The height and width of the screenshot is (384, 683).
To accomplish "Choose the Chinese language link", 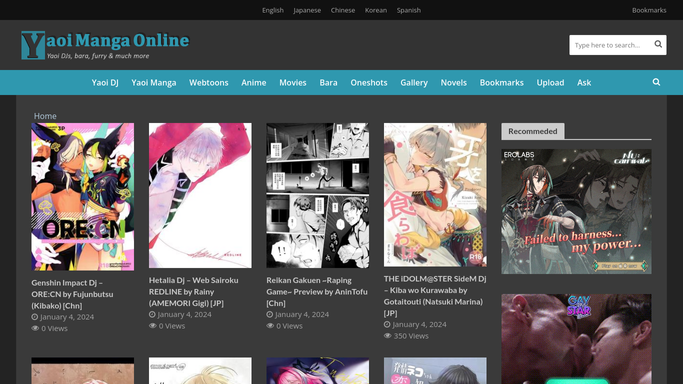I will pos(343,10).
